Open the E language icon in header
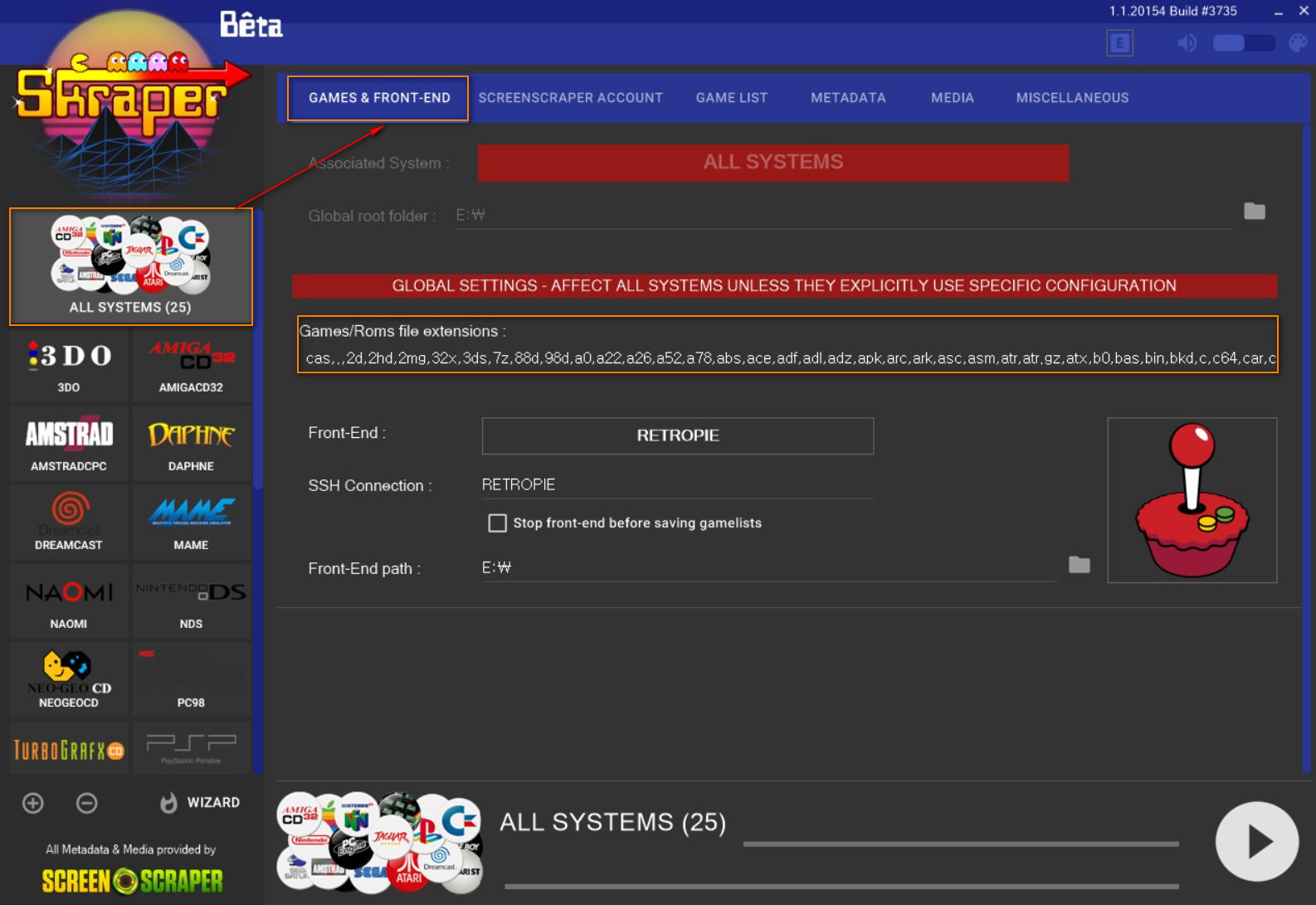The width and height of the screenshot is (1316, 905). point(1120,43)
